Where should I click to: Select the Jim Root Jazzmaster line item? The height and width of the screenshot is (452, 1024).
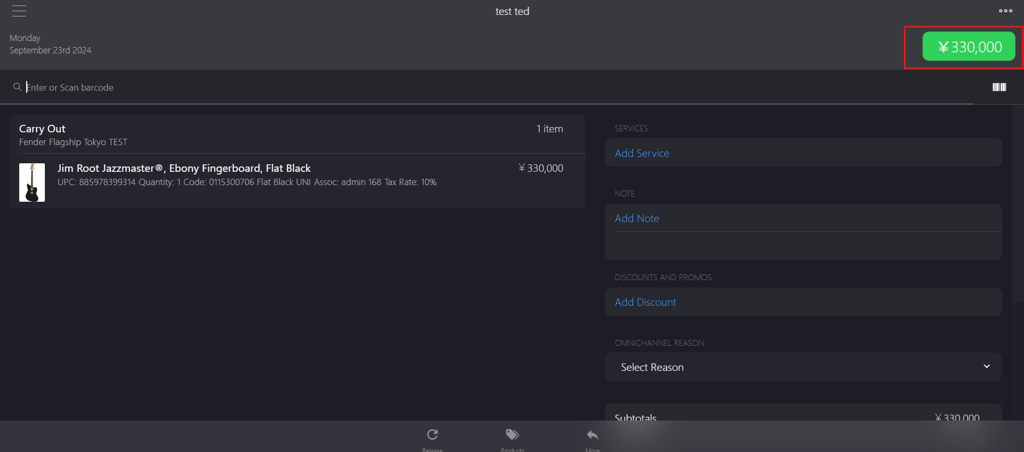click(297, 181)
